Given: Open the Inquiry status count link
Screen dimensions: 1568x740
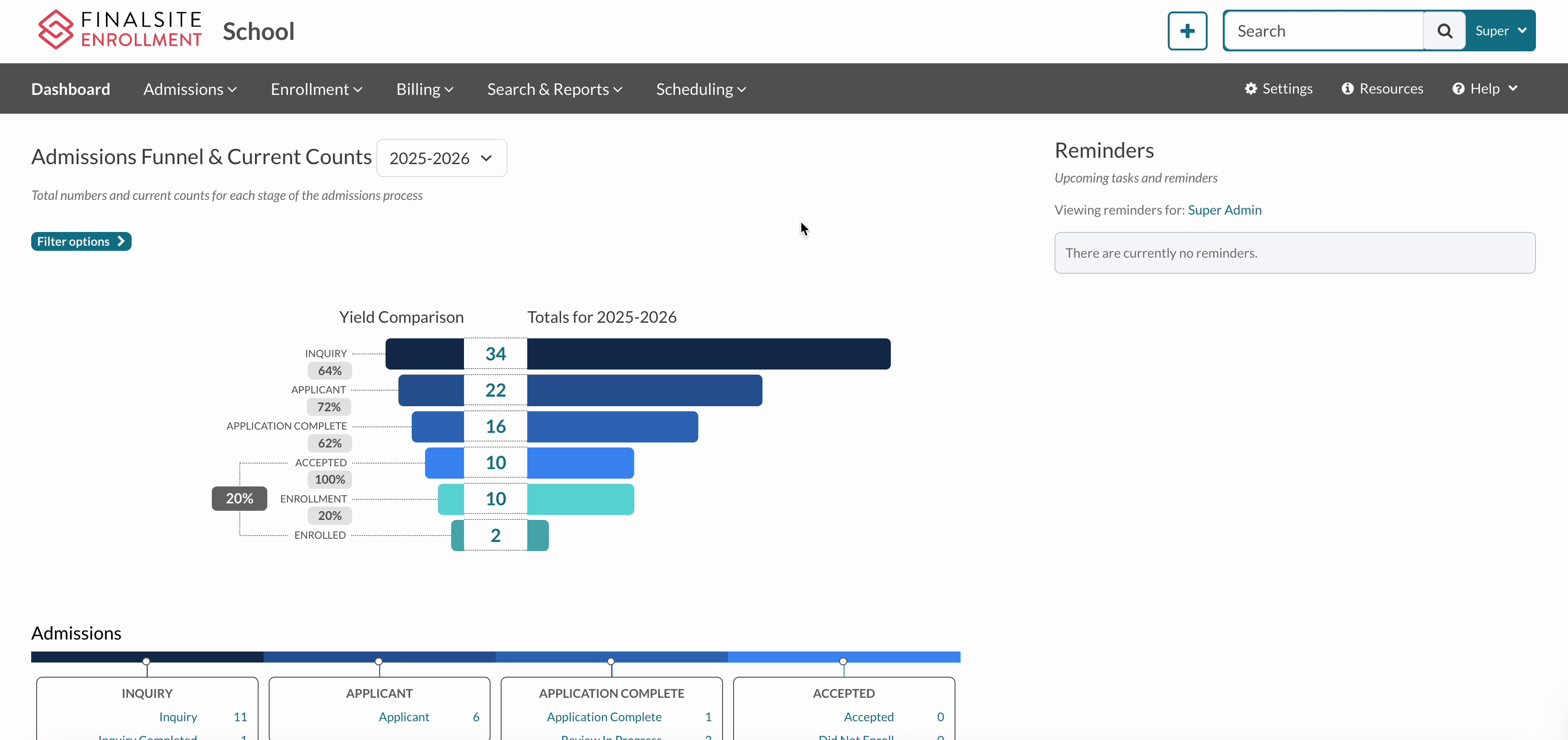Looking at the screenshot, I should tap(178, 717).
